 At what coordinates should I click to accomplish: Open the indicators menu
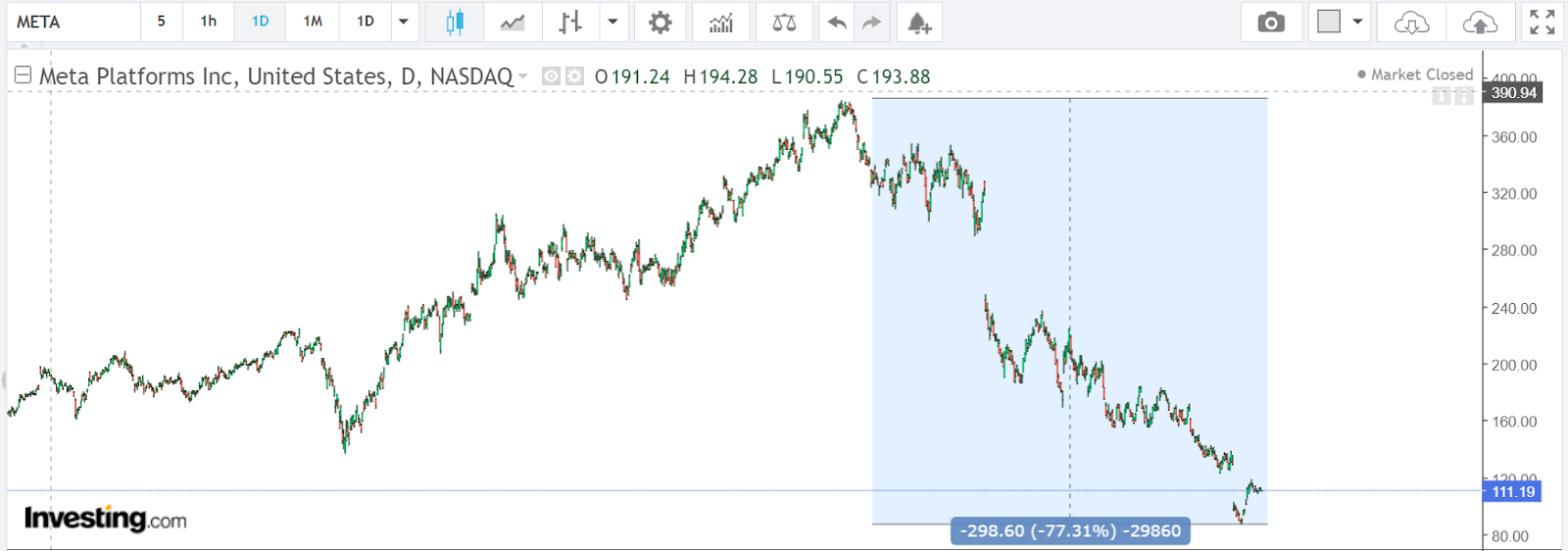click(x=721, y=22)
